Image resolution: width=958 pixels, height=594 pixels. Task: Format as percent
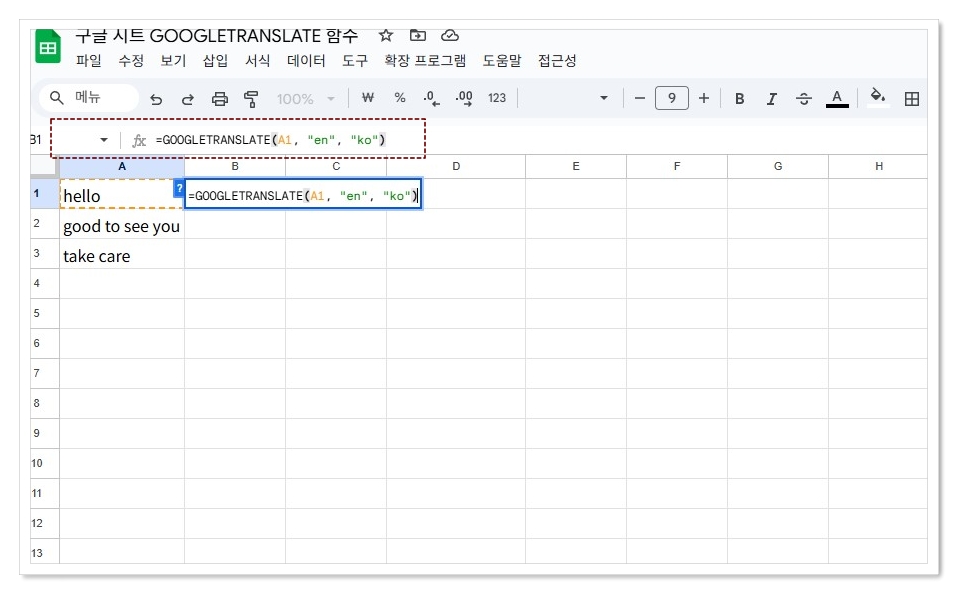[400, 98]
